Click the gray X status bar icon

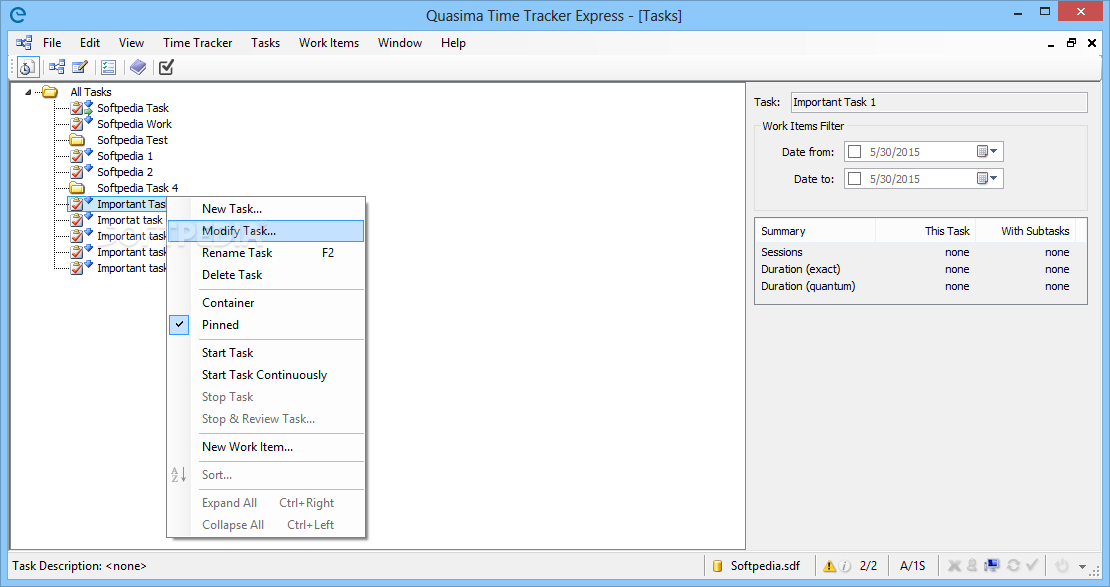pos(954,565)
